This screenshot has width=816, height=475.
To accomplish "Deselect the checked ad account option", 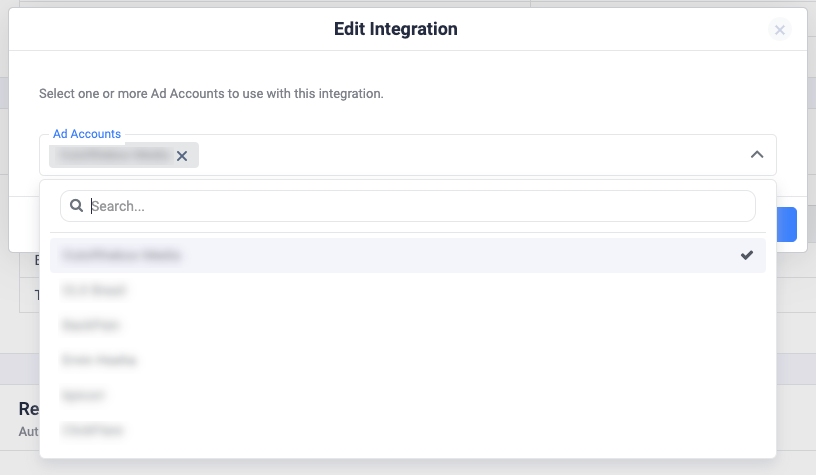I will tap(407, 255).
